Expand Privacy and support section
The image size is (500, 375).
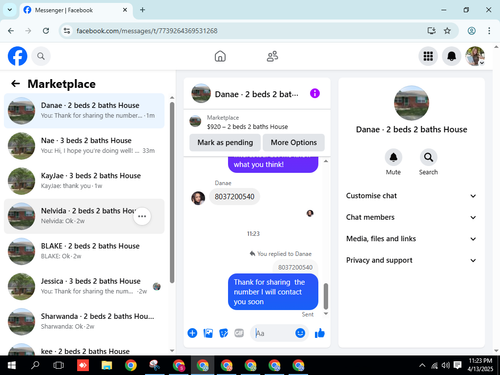point(411,260)
